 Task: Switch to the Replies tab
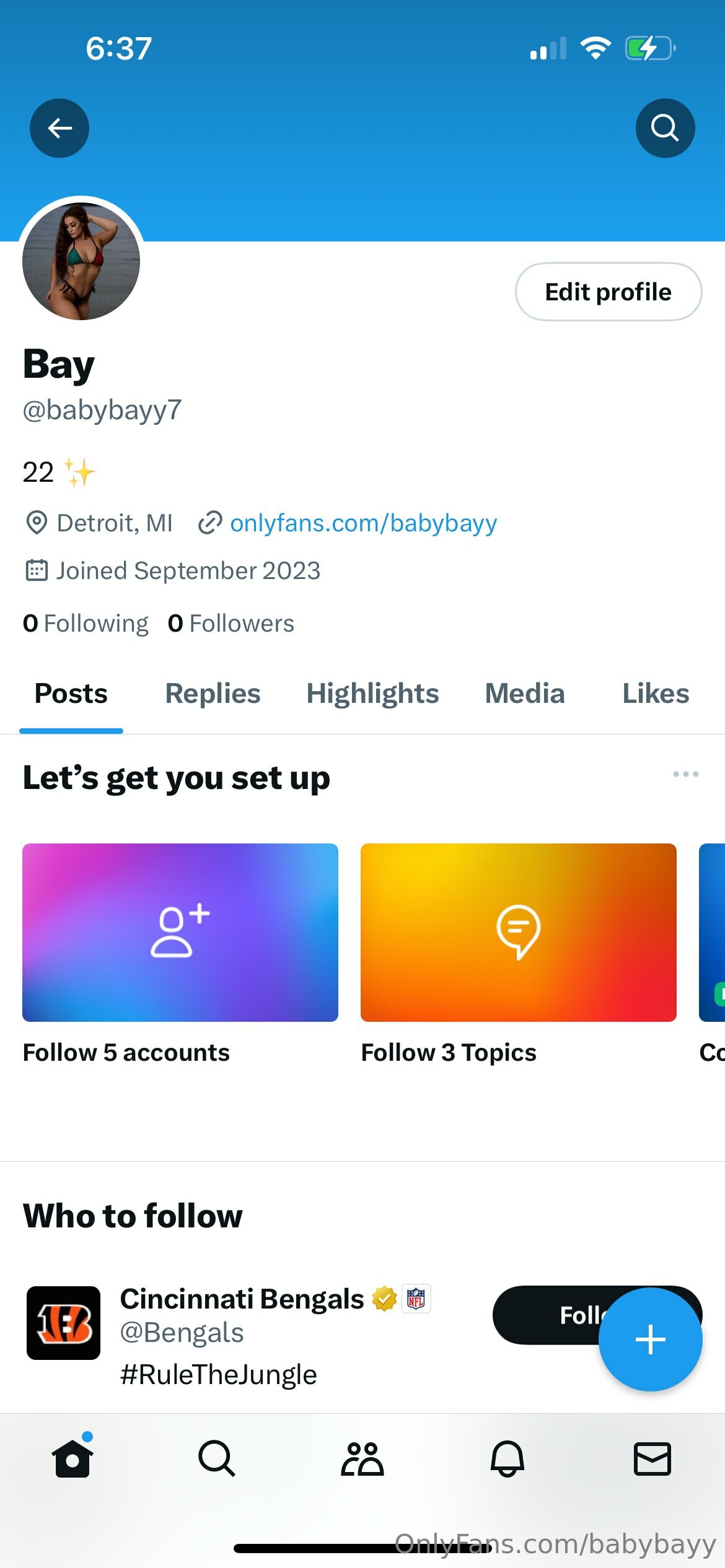(213, 694)
